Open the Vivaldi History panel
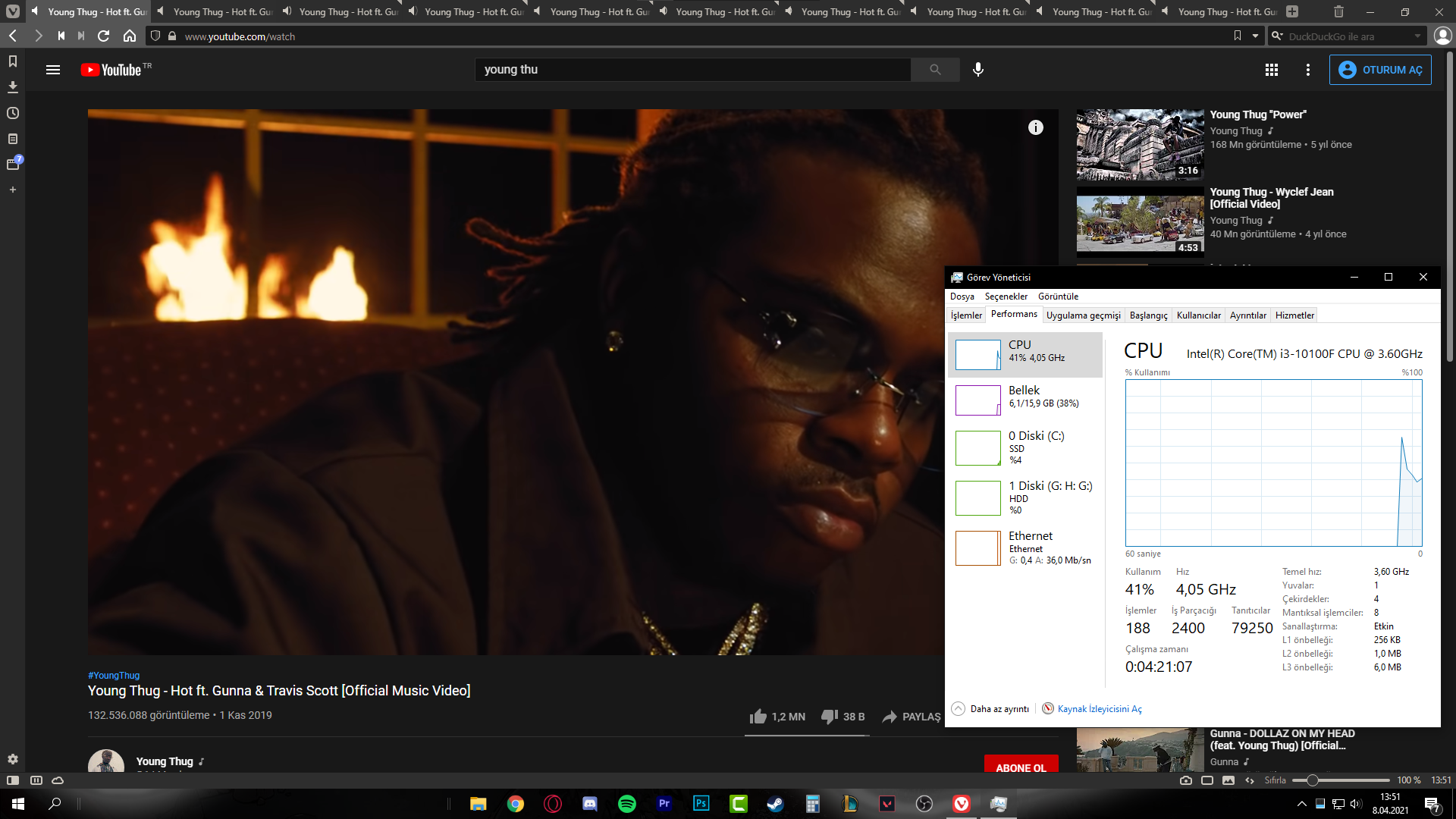The height and width of the screenshot is (819, 1456). (x=13, y=113)
